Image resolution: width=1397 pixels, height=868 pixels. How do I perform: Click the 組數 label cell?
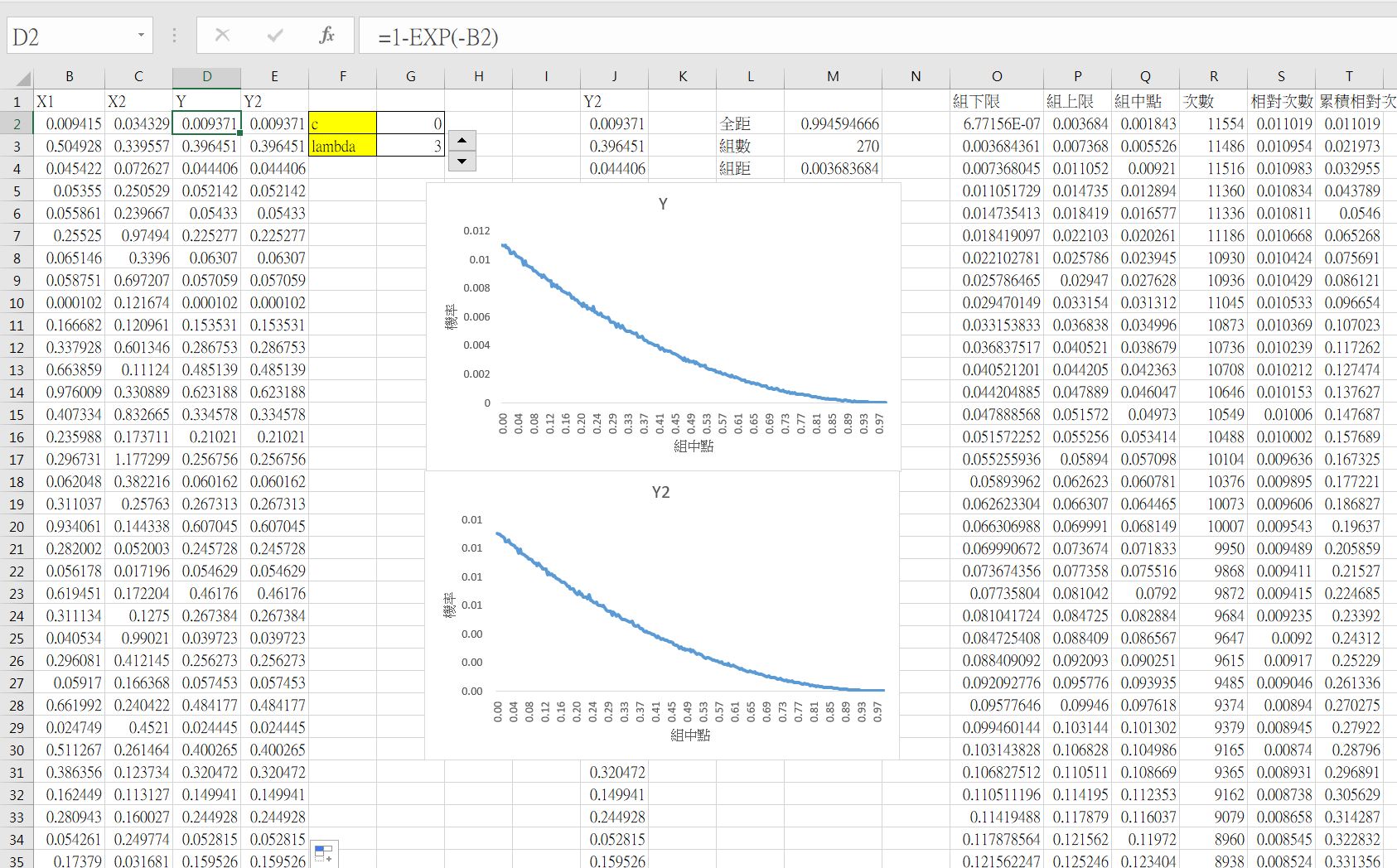751,146
